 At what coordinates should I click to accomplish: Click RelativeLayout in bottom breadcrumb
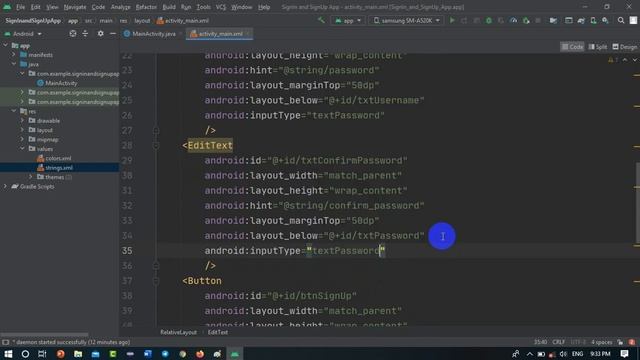[178, 332]
